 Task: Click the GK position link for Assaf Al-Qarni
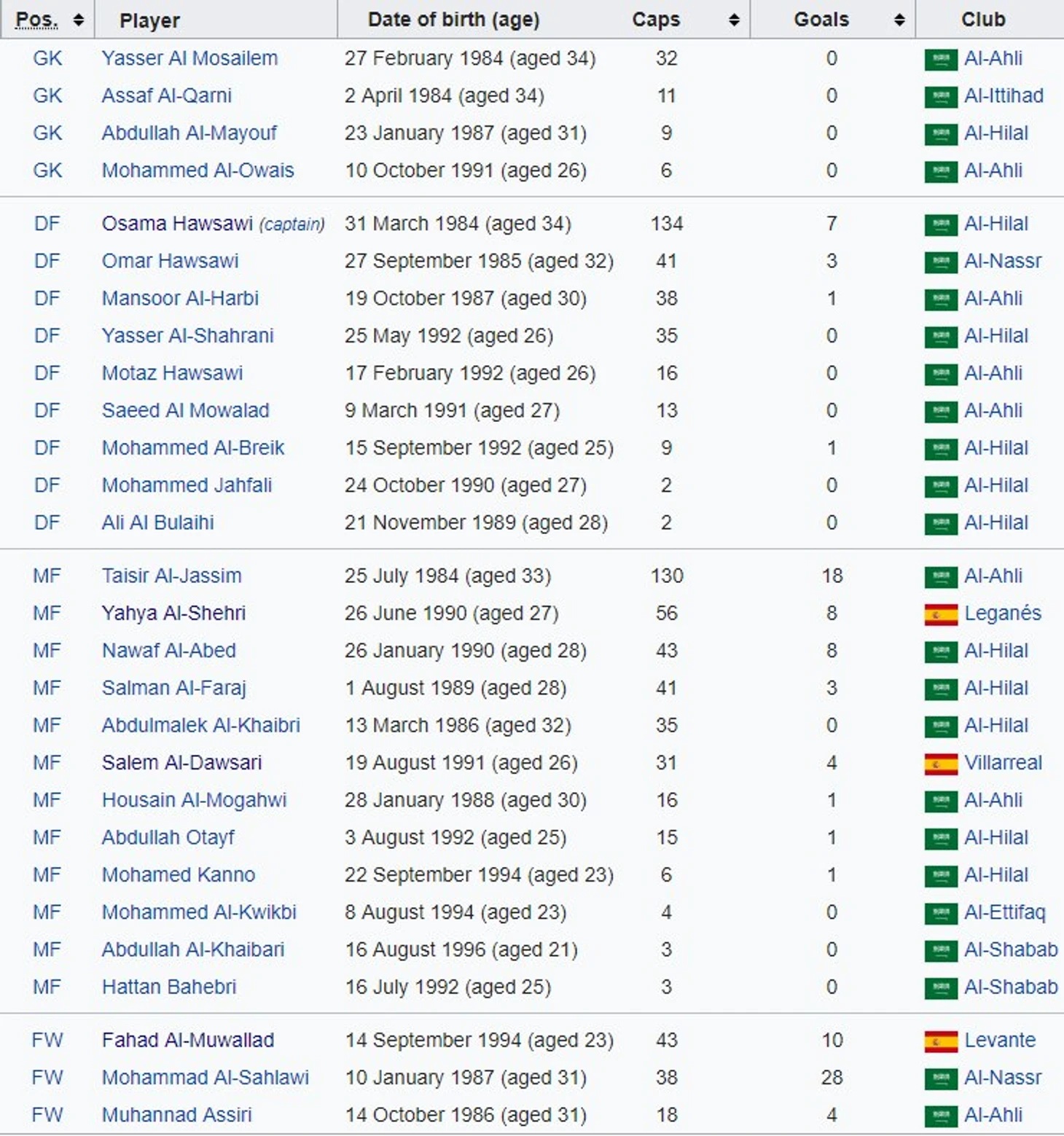[47, 95]
